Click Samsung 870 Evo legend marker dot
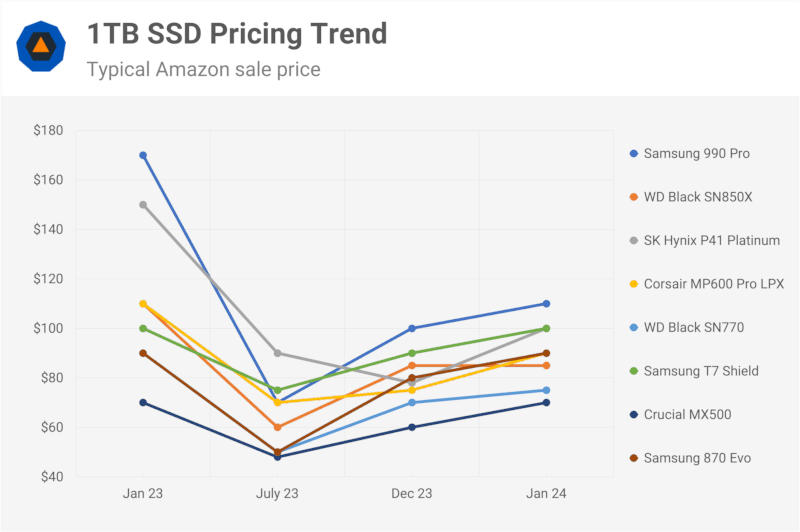Image resolution: width=800 pixels, height=532 pixels. (x=632, y=458)
